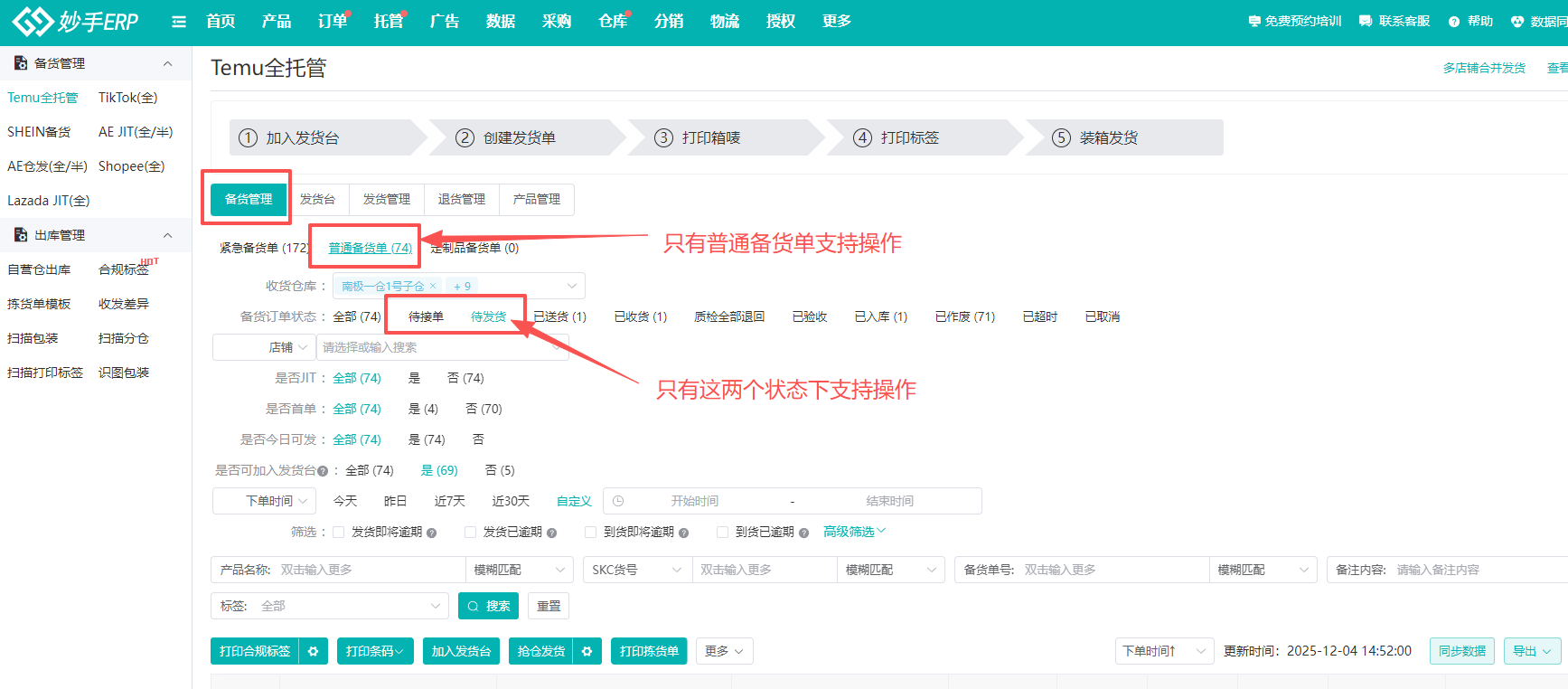1568x689 pixels.
Task: Click the 备注内容 input field
Action: [x=1480, y=570]
